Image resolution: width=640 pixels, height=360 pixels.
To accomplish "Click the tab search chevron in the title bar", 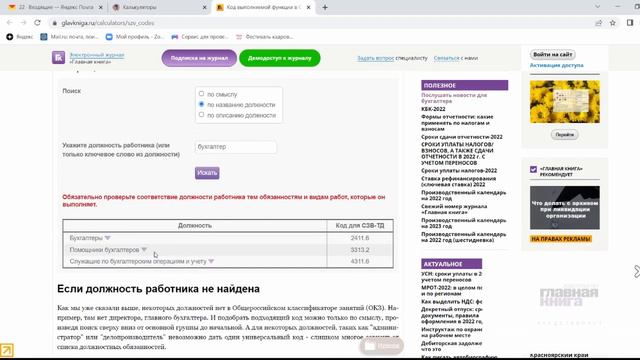I will (x=598, y=7).
